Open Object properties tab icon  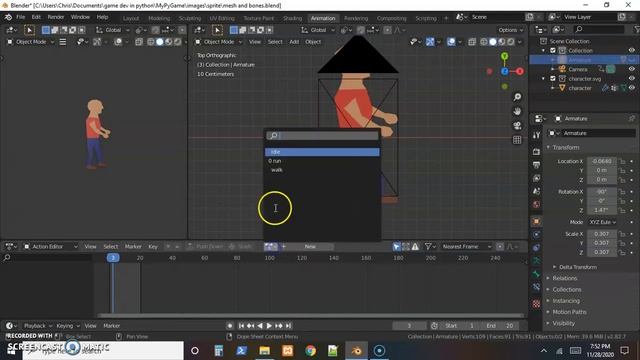536,221
